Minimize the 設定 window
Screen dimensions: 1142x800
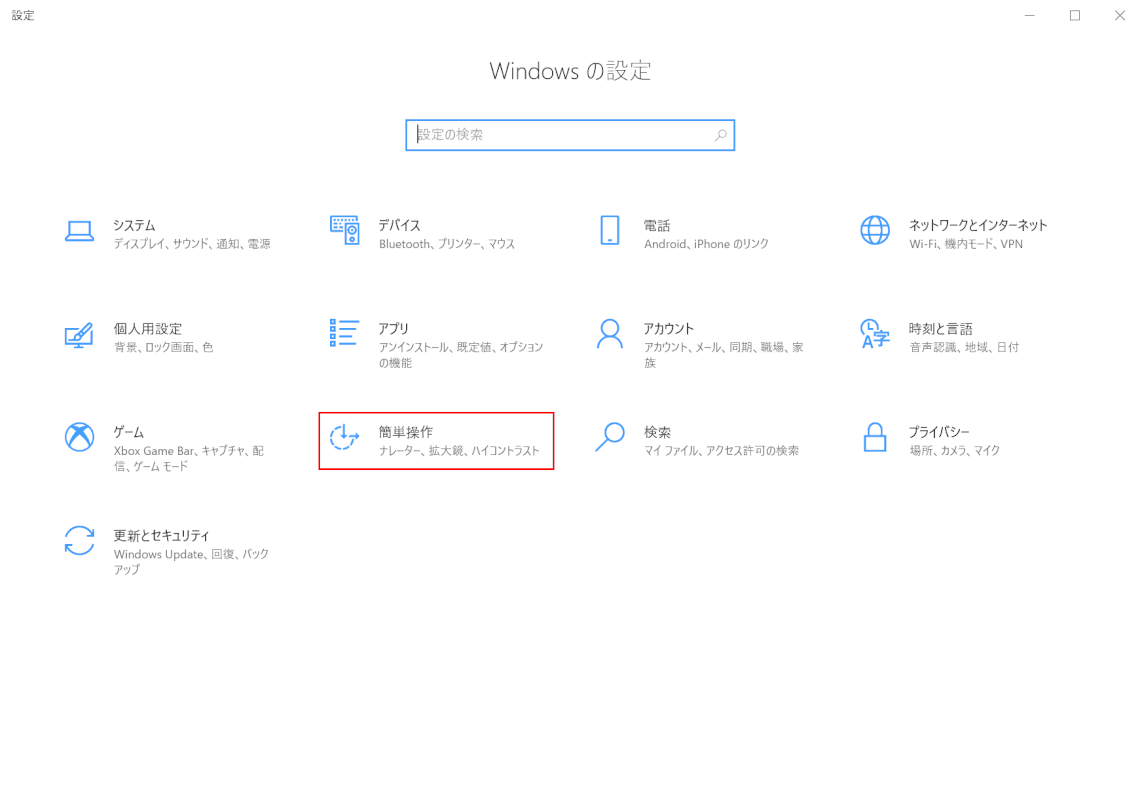pyautogui.click(x=1029, y=15)
